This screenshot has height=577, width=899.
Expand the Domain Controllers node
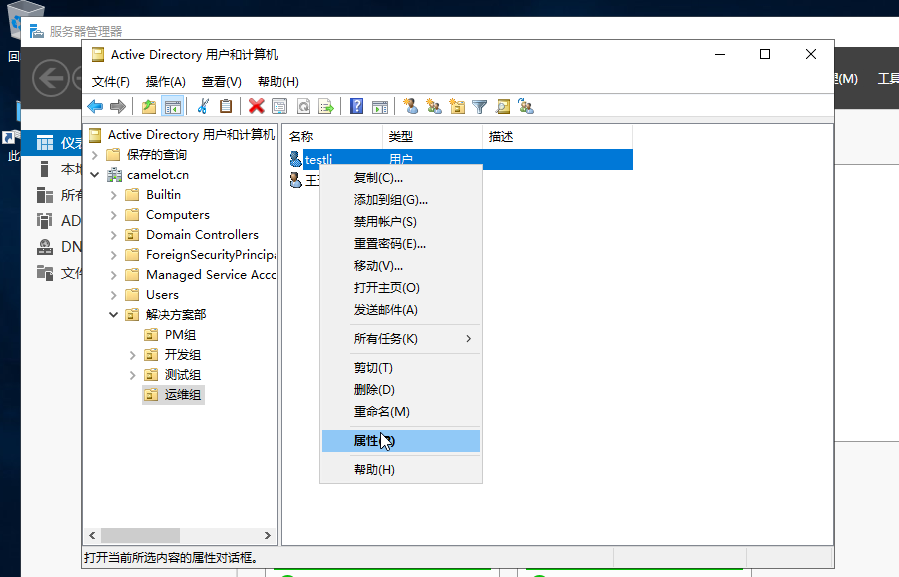pyautogui.click(x=114, y=235)
